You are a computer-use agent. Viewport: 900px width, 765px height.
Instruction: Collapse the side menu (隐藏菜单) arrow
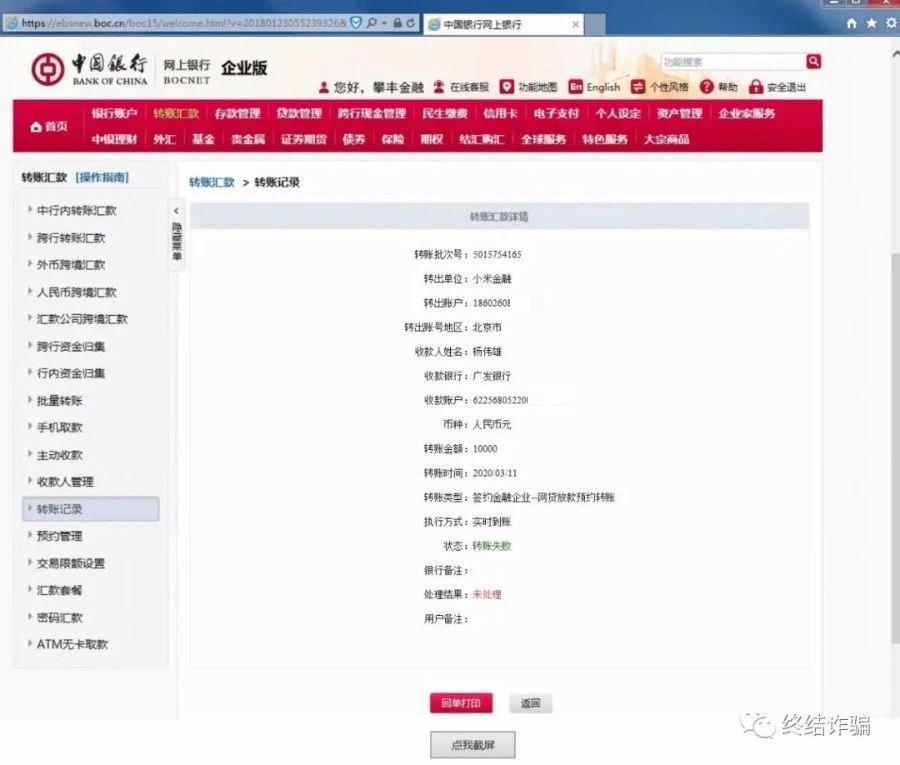click(176, 211)
